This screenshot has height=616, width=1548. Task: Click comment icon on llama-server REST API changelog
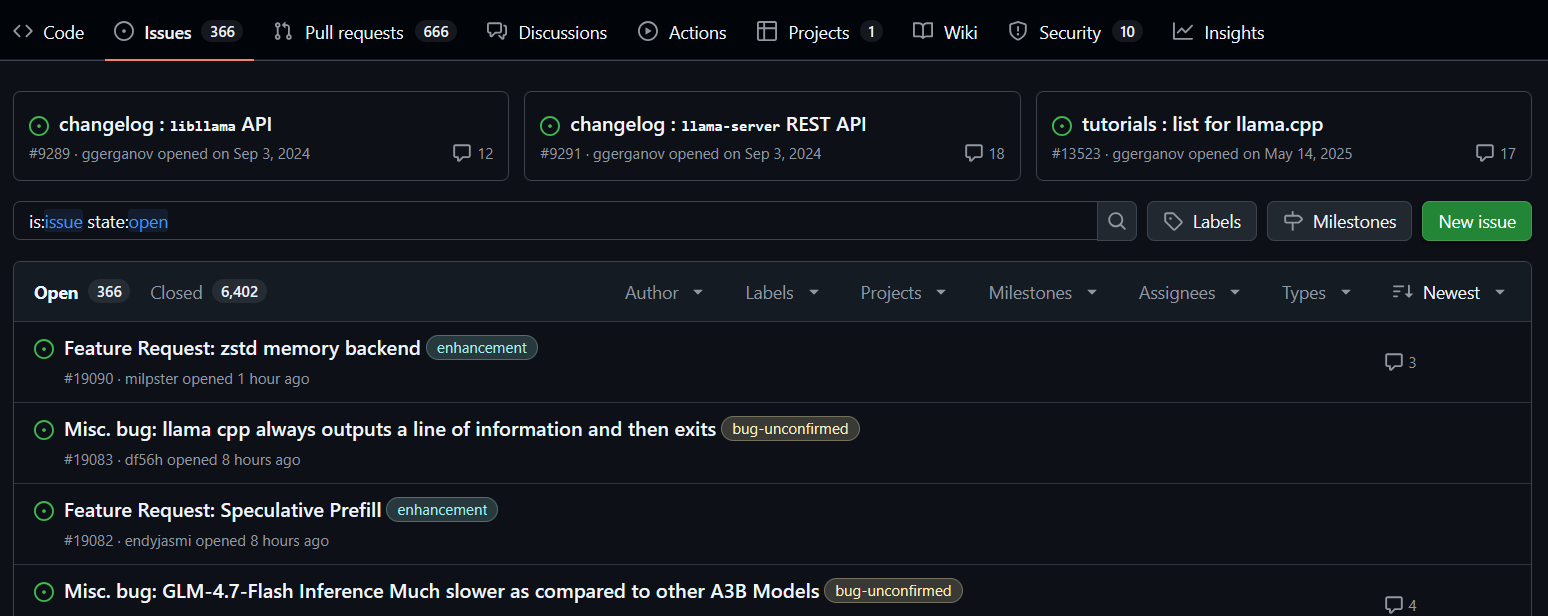tap(973, 153)
